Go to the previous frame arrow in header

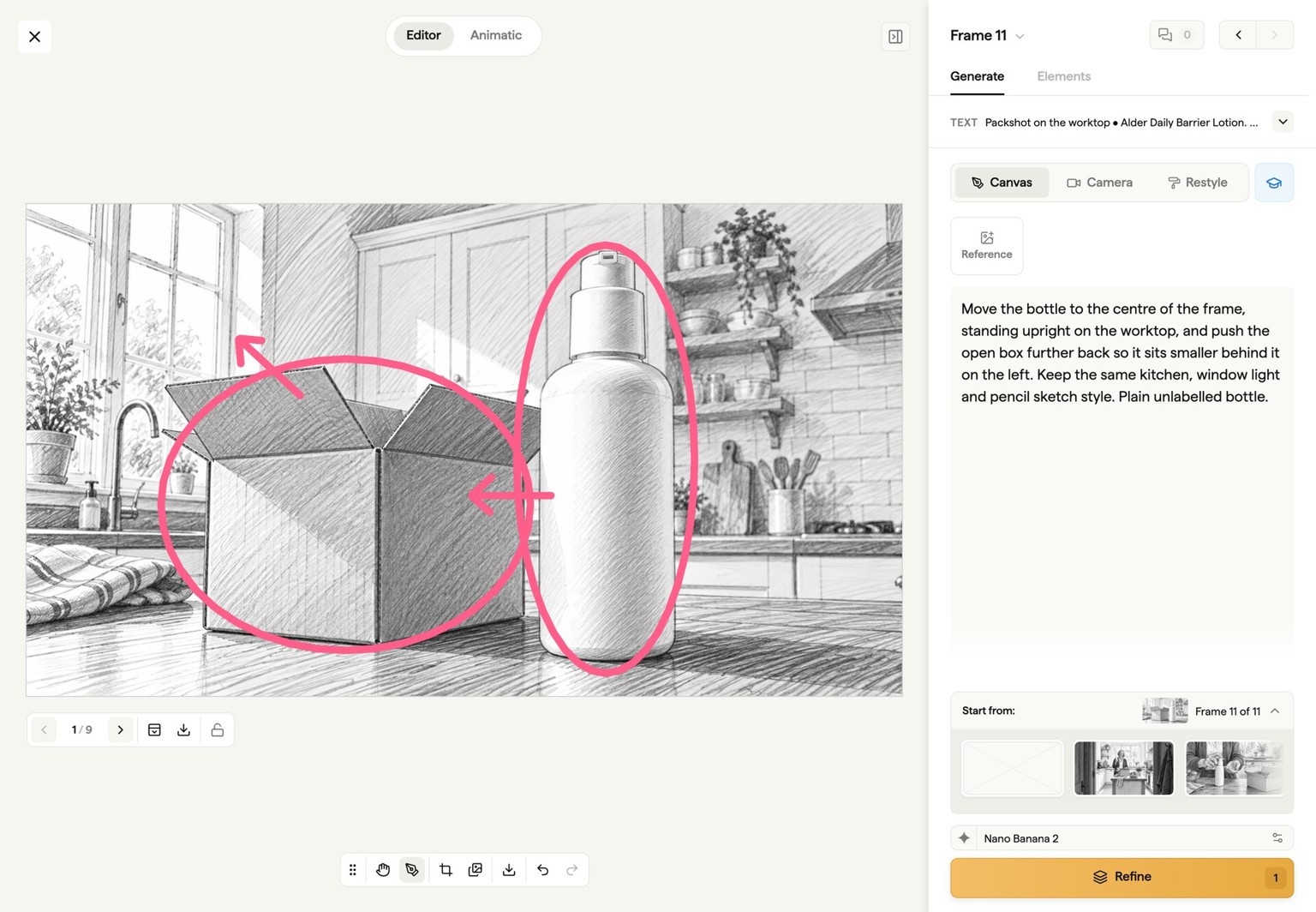click(1238, 35)
